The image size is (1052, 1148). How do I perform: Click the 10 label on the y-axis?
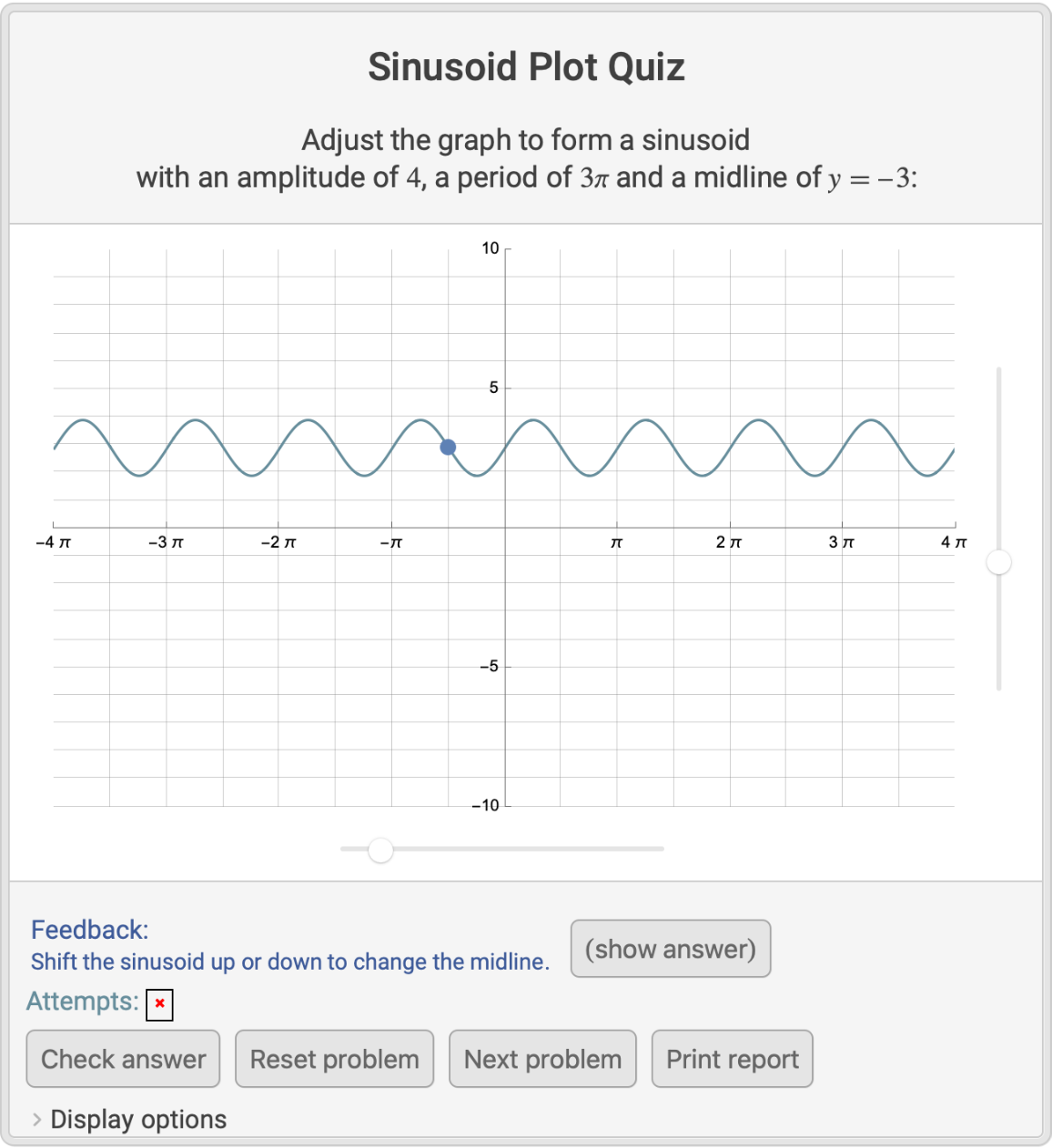491,248
